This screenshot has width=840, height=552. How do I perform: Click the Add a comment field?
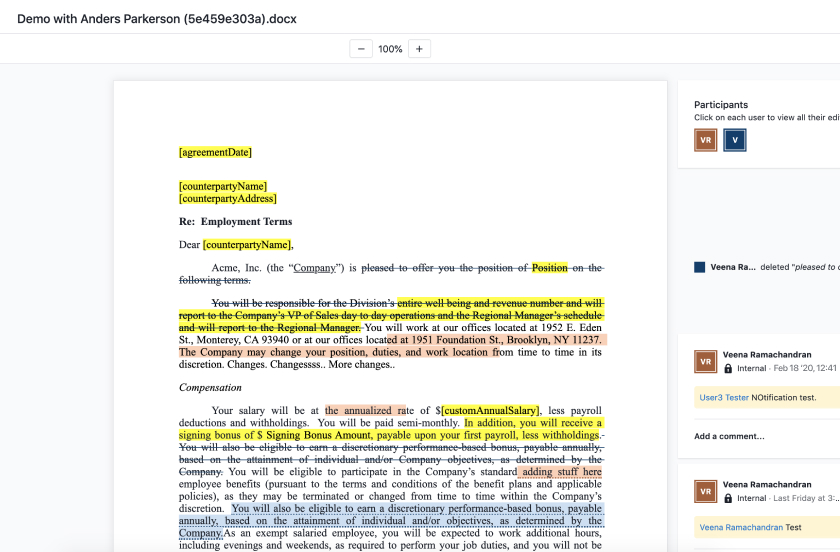tap(729, 436)
